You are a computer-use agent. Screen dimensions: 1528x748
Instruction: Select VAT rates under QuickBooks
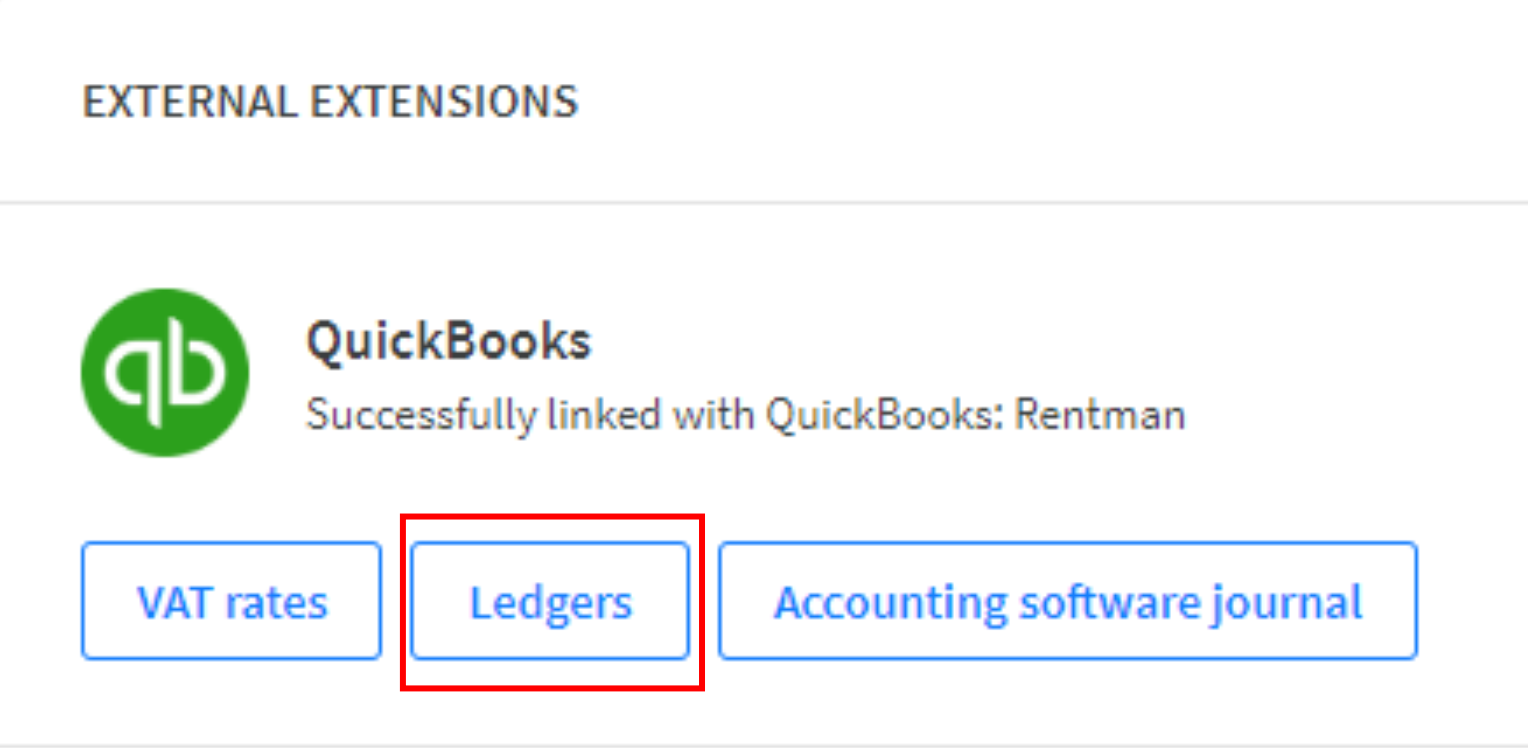(232, 601)
